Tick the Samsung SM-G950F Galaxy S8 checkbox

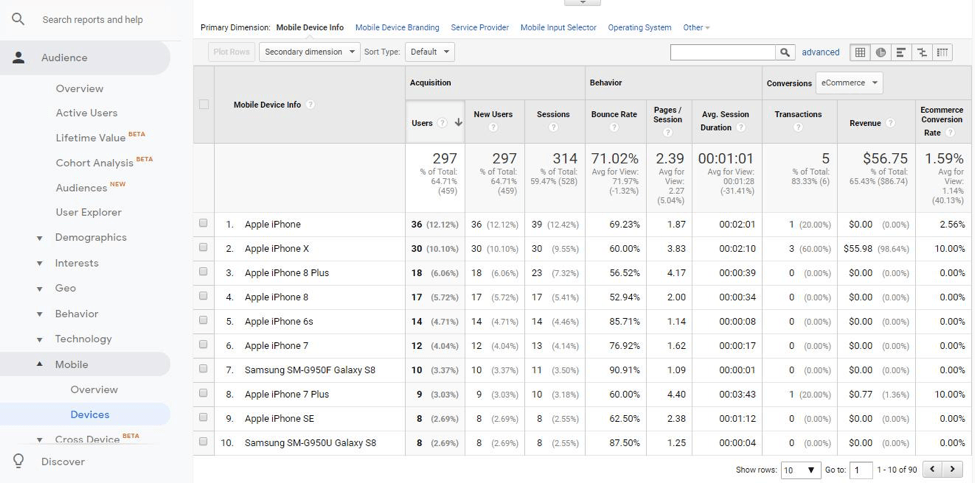point(204,369)
